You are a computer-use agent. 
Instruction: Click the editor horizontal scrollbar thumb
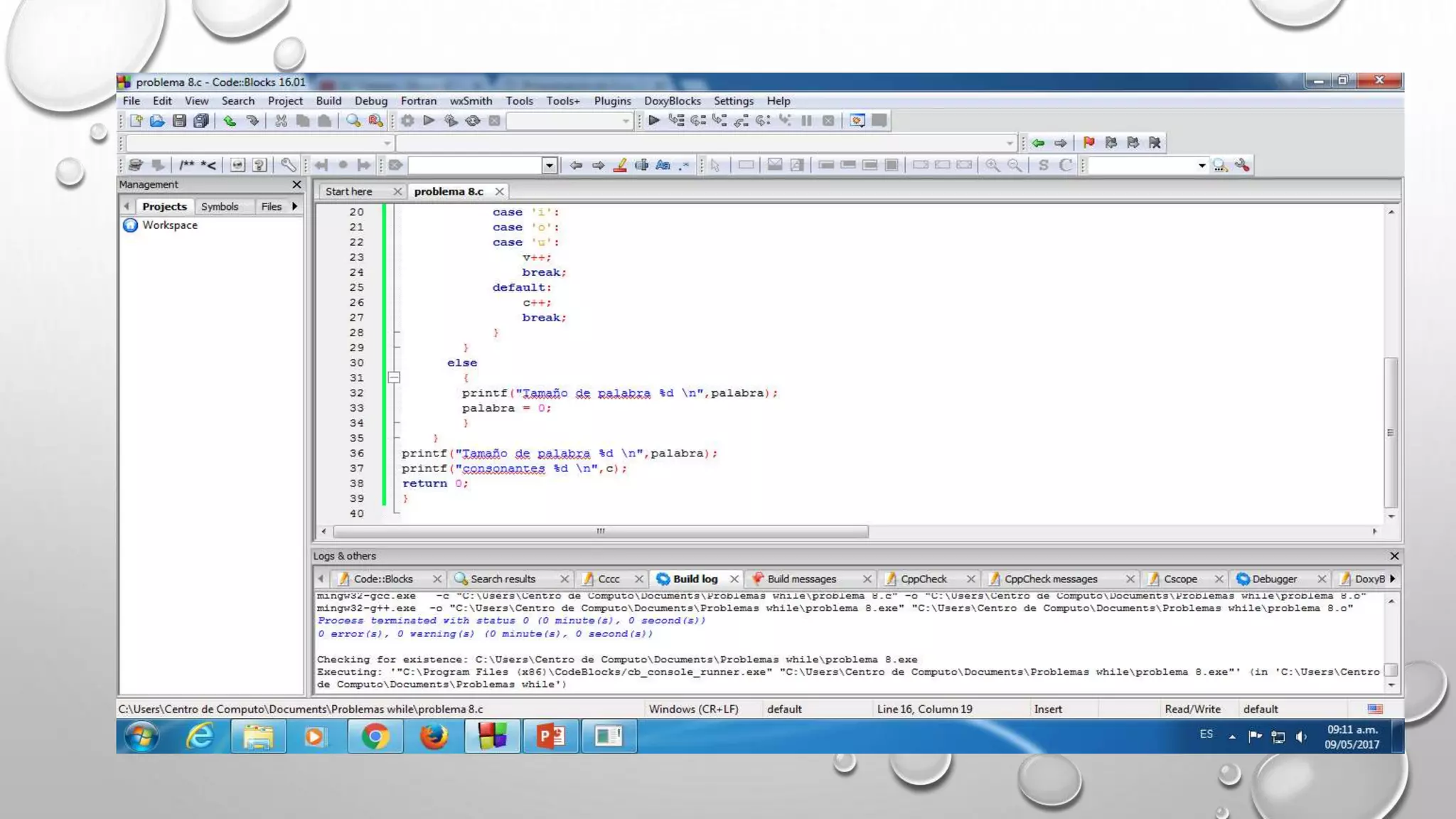point(600,531)
